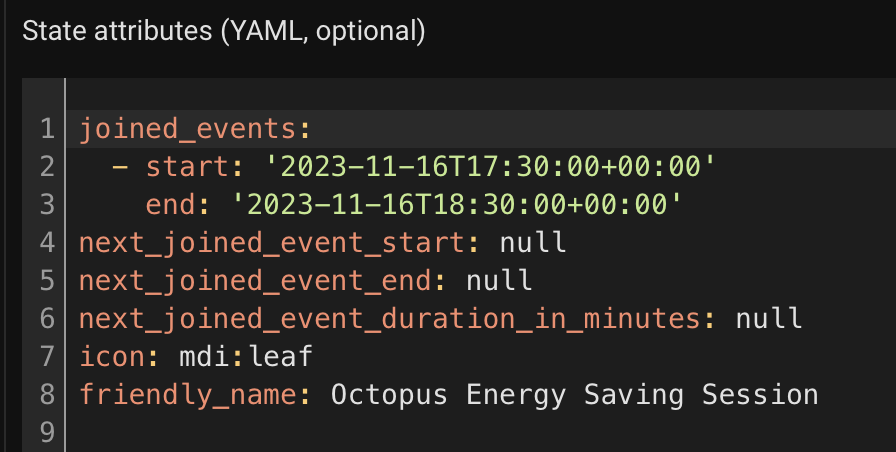The width and height of the screenshot is (896, 452).
Task: Select line number 5 in the gutter
Action: point(47,281)
